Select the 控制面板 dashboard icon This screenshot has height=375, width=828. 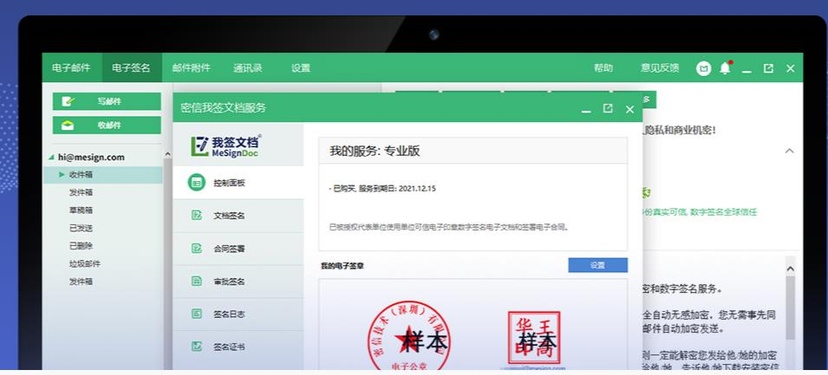pyautogui.click(x=196, y=183)
